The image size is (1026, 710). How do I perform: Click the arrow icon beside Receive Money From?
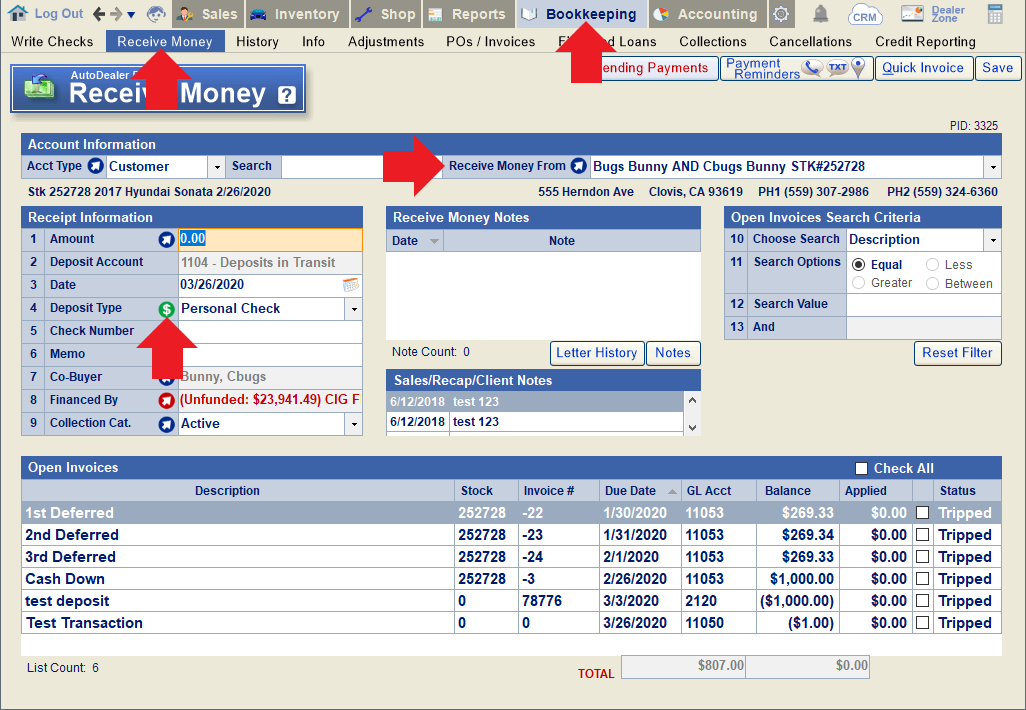pos(578,166)
